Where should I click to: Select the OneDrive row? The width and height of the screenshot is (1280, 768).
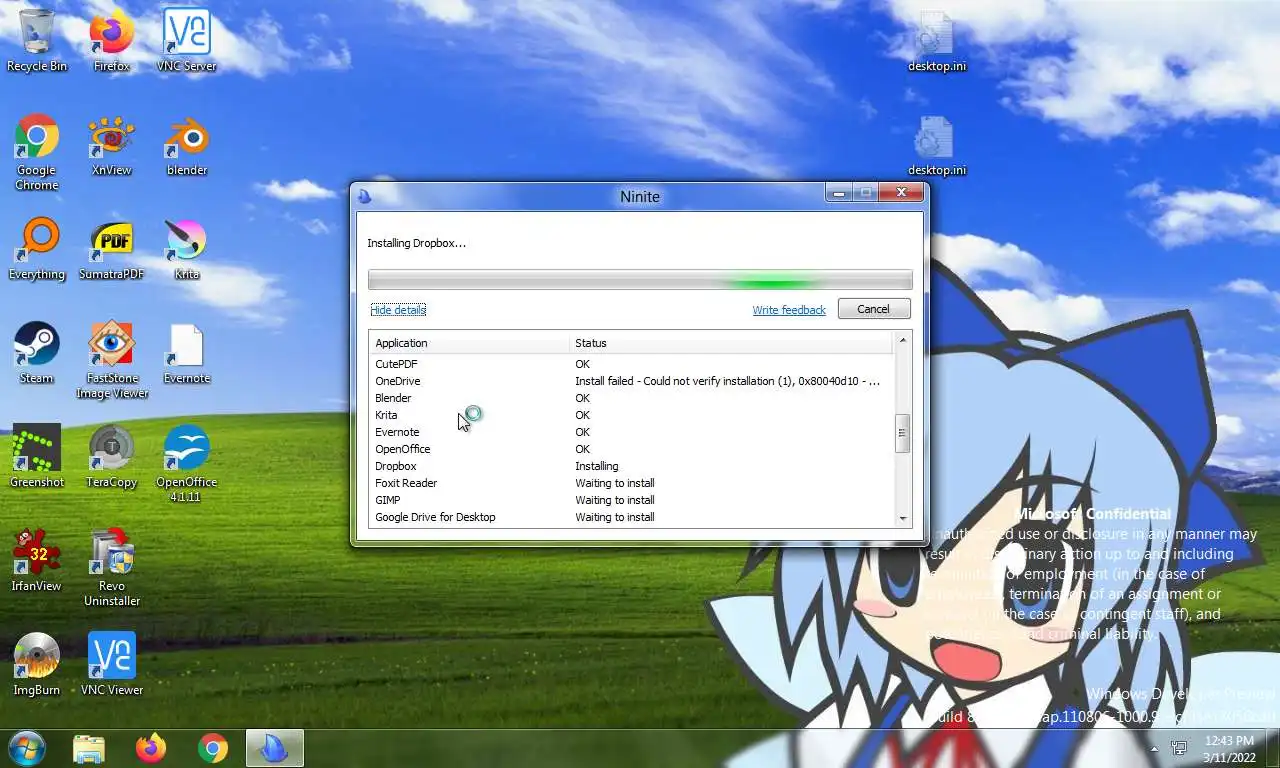click(631, 381)
